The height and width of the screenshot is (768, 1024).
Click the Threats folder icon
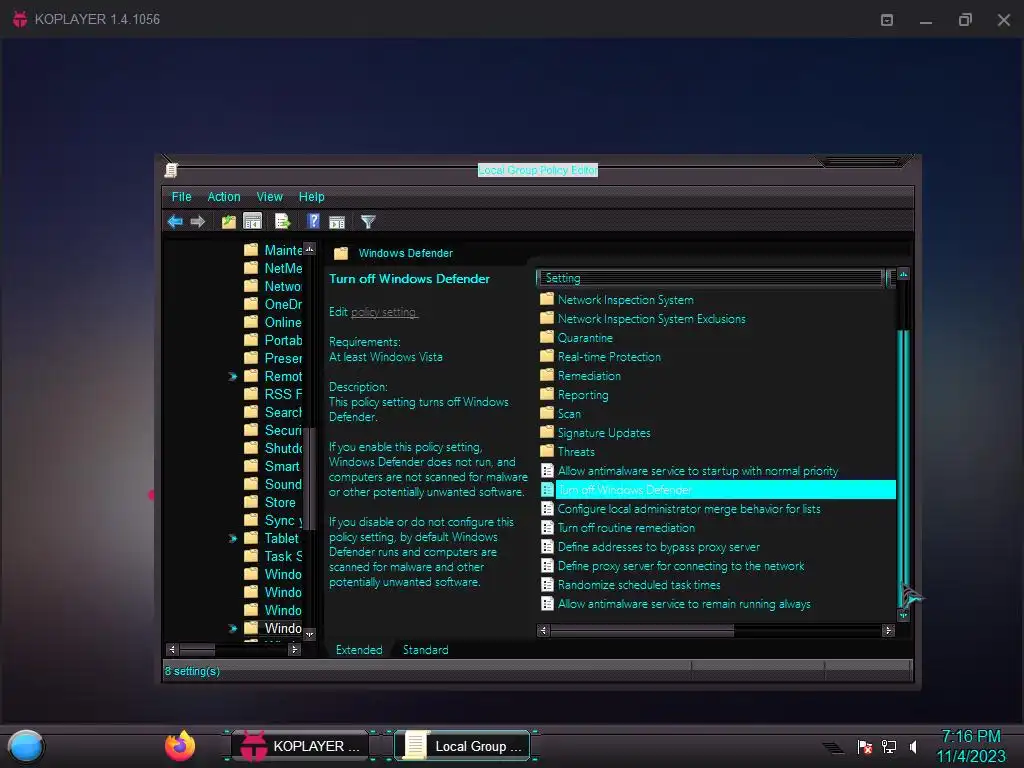[547, 451]
